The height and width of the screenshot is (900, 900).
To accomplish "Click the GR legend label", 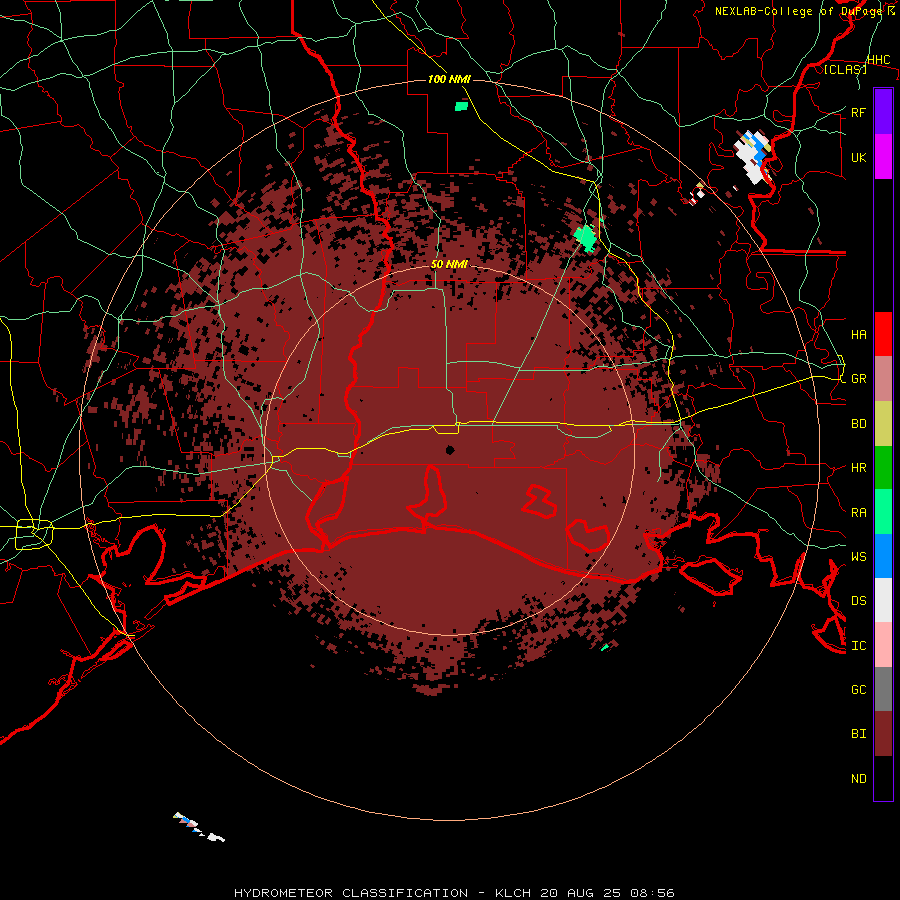I will click(x=858, y=379).
